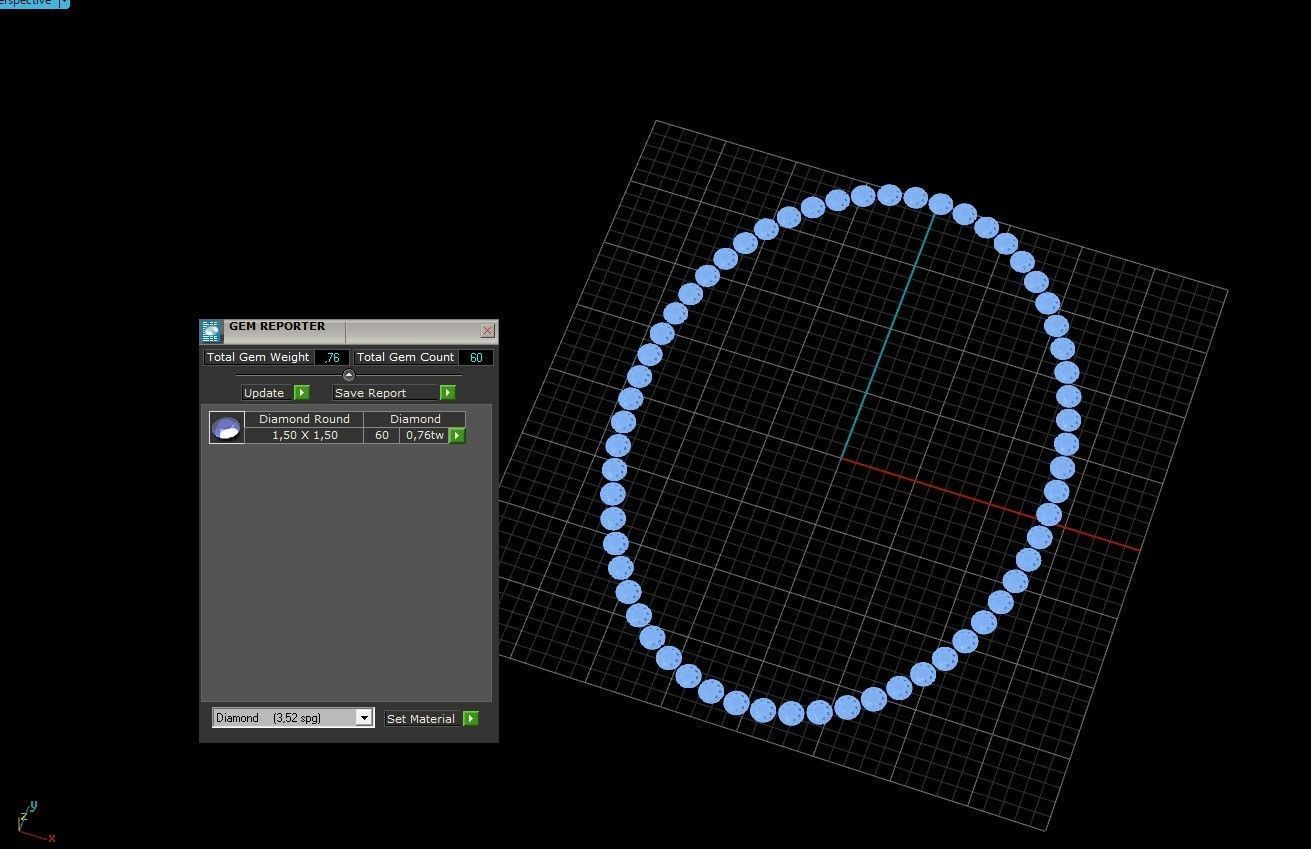Click the Total Gem Weight value field
This screenshot has height=849, width=1311.
tap(332, 357)
